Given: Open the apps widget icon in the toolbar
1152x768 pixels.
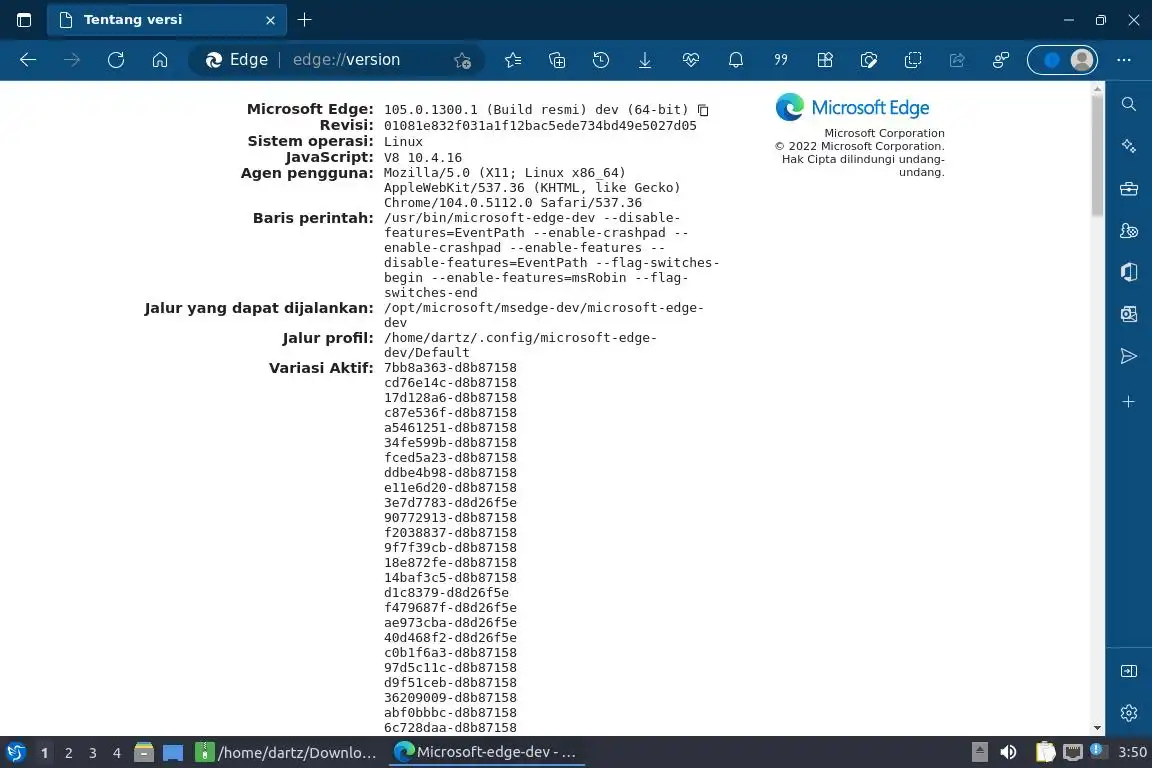Looking at the screenshot, I should [x=825, y=60].
